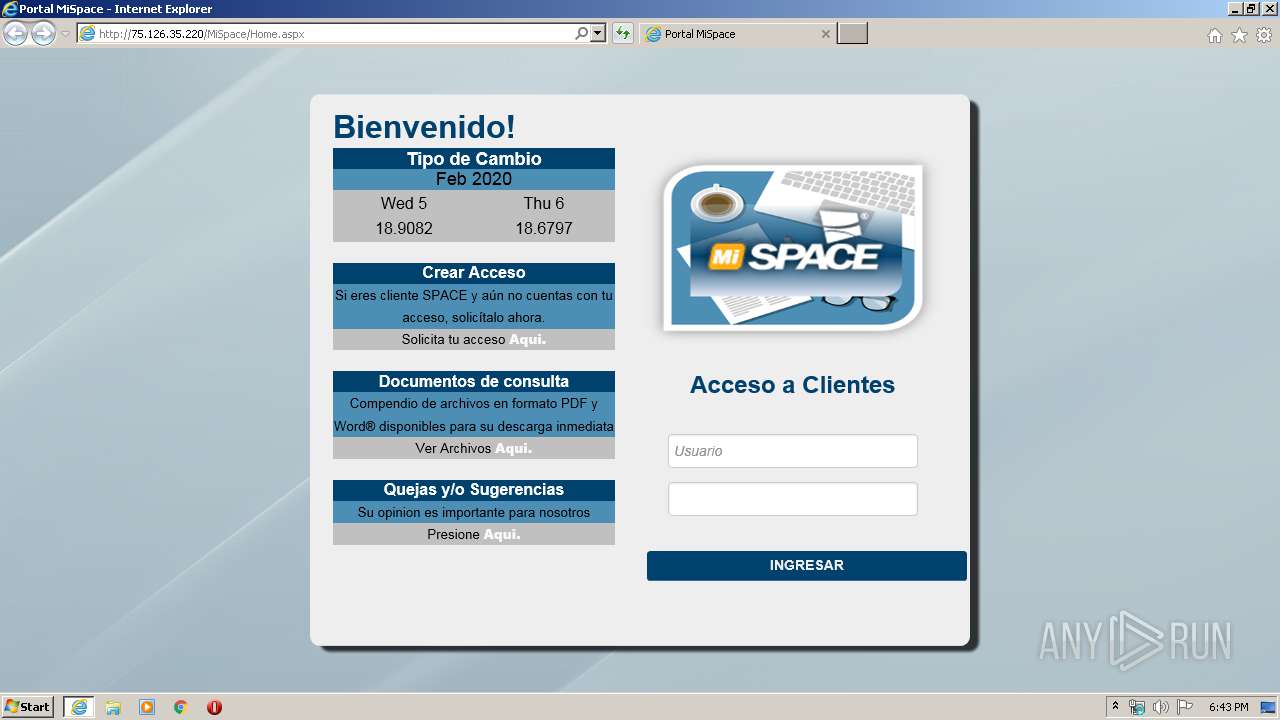The image size is (1280, 720).
Task: Expand the address bar autocomplete dropdown
Action: point(598,34)
